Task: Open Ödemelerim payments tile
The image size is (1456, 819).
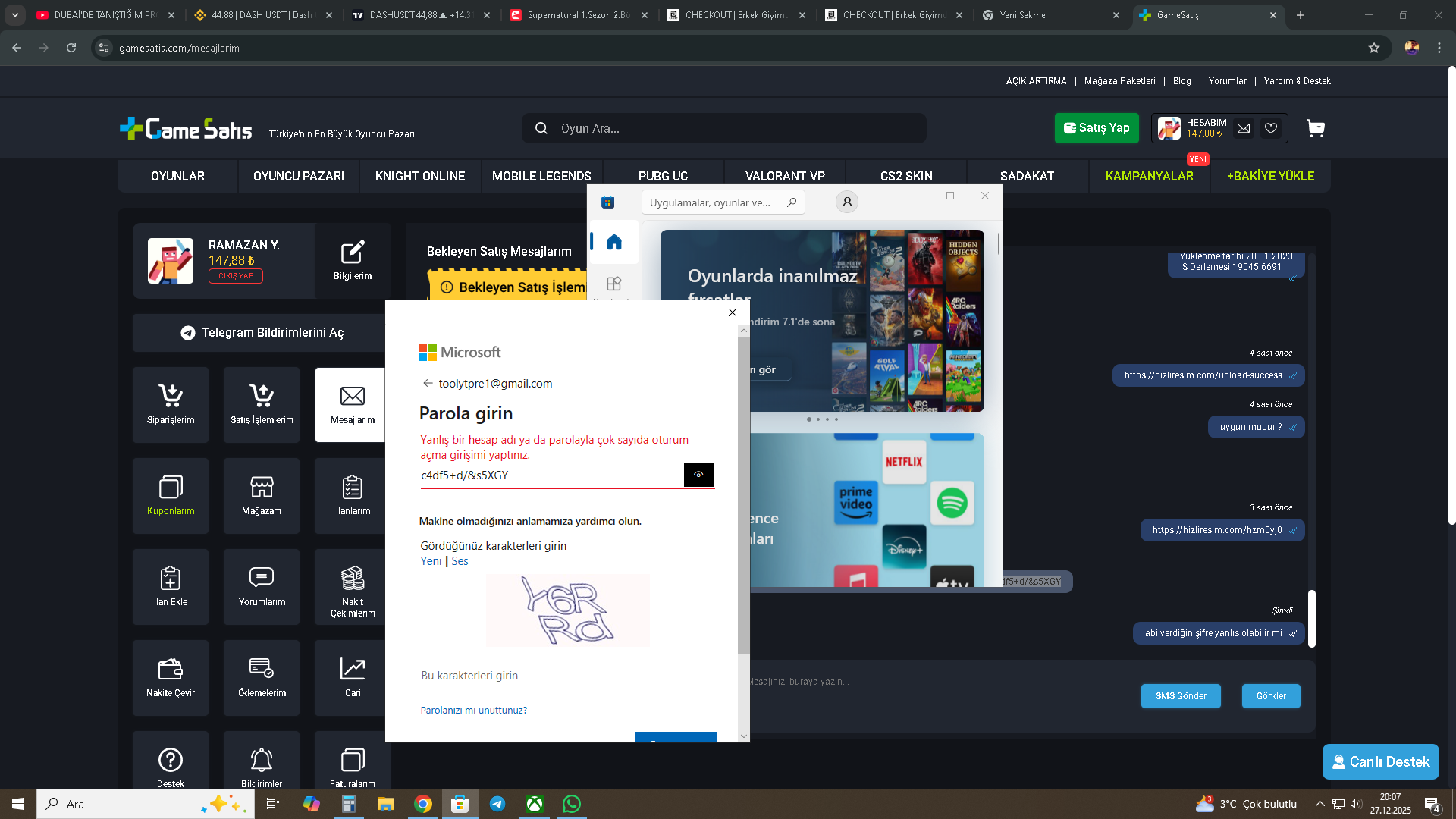Action: point(262,677)
